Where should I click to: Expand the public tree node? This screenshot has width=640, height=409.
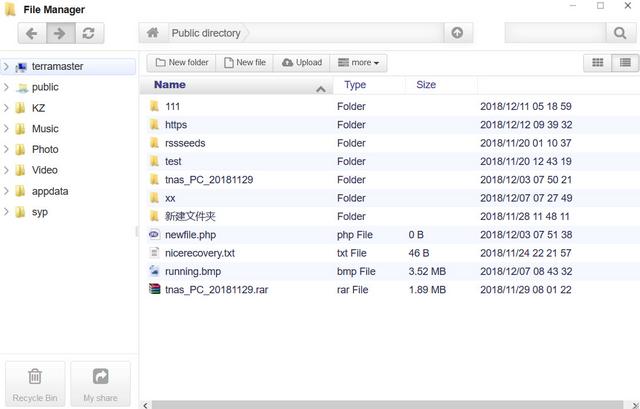tap(6, 87)
